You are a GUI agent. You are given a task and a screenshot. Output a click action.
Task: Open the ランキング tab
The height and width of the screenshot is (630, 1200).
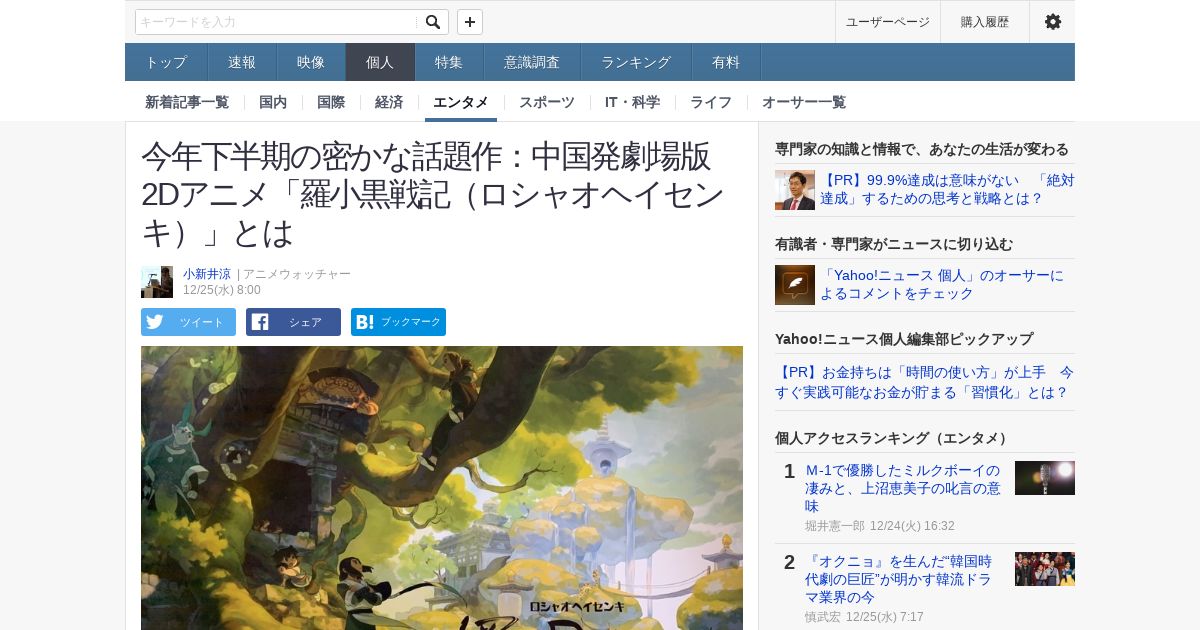pyautogui.click(x=636, y=62)
